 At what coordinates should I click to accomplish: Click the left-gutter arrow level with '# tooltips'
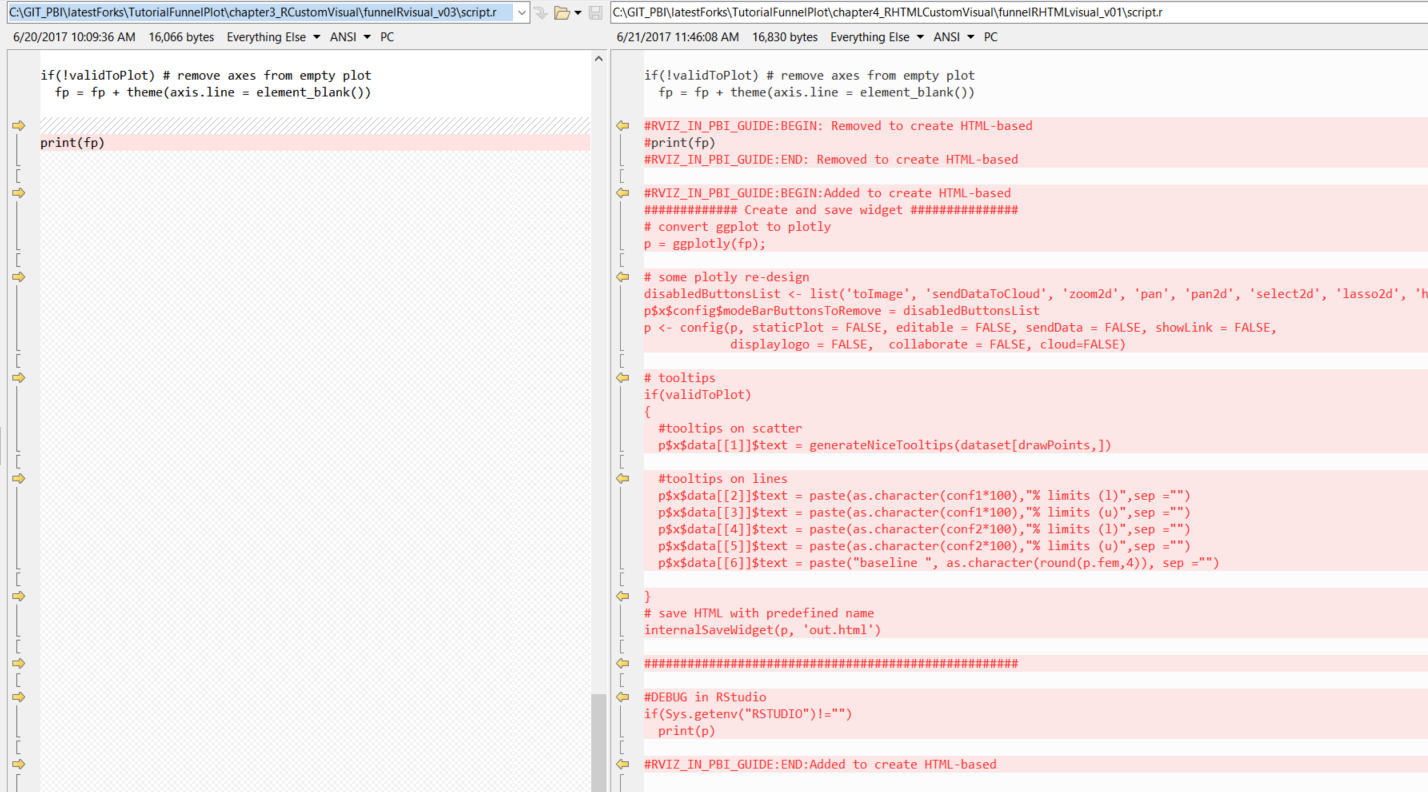[x=18, y=378]
